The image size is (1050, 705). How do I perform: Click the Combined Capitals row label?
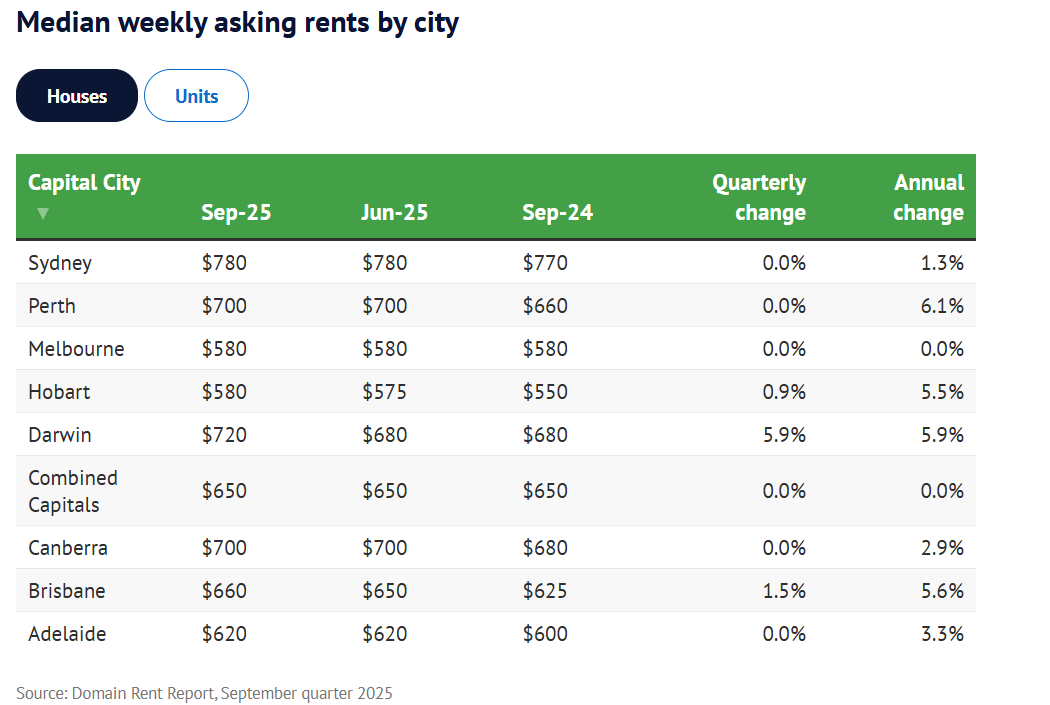click(73, 491)
